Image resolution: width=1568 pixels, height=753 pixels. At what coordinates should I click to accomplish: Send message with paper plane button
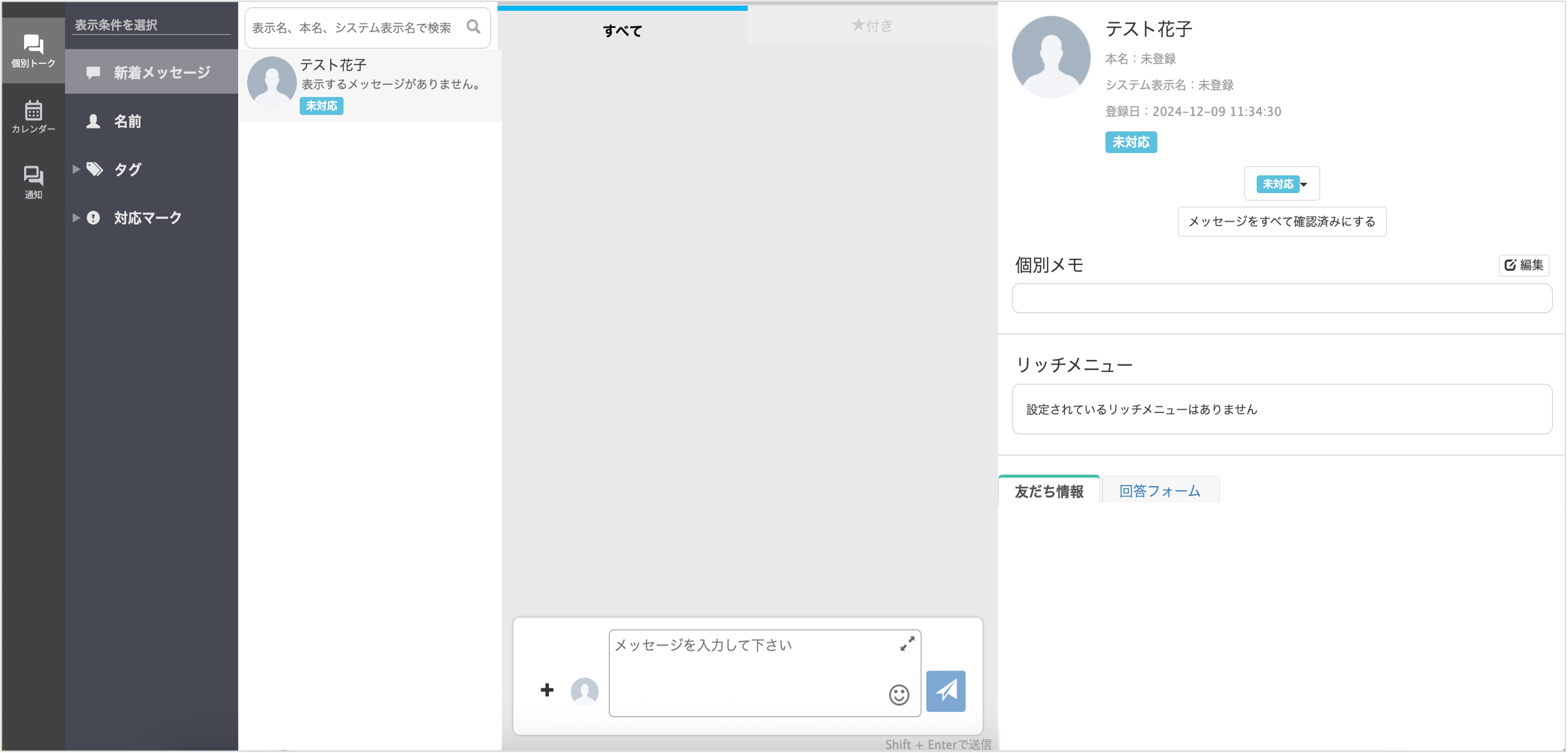[945, 691]
